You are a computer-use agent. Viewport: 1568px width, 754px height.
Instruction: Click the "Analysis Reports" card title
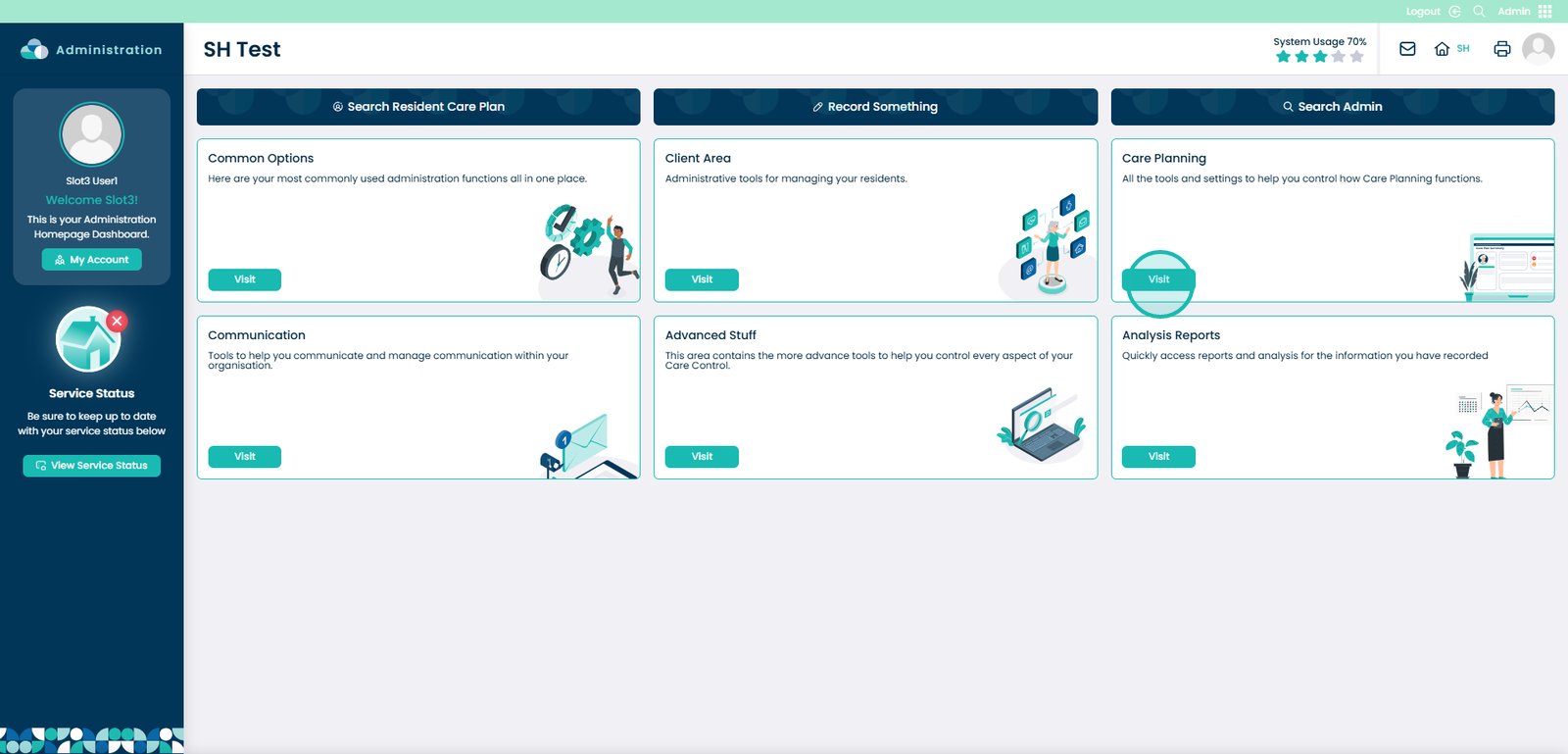tap(1171, 335)
